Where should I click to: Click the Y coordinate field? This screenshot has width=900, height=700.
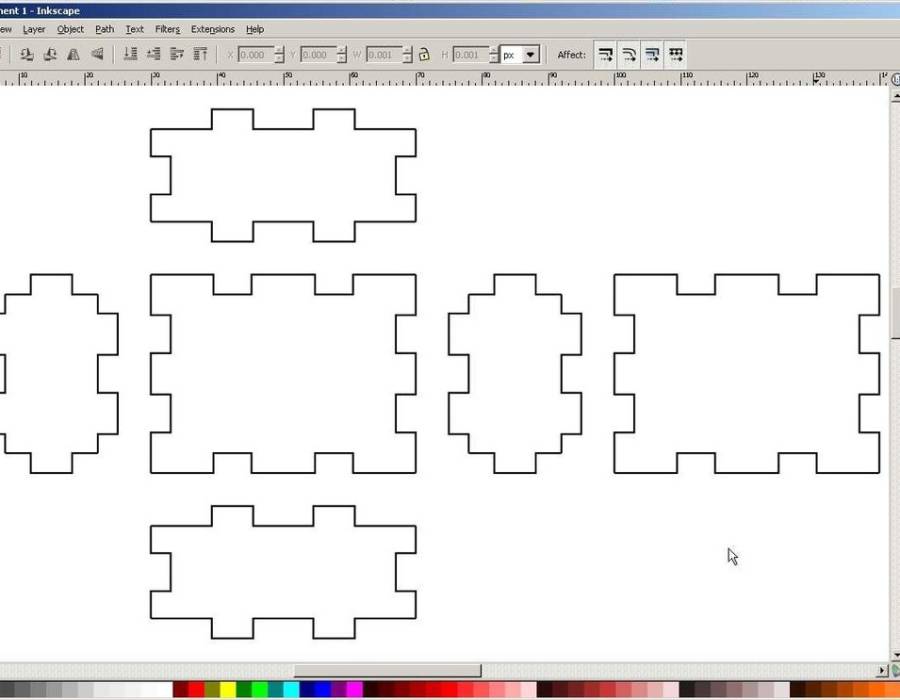(x=319, y=55)
